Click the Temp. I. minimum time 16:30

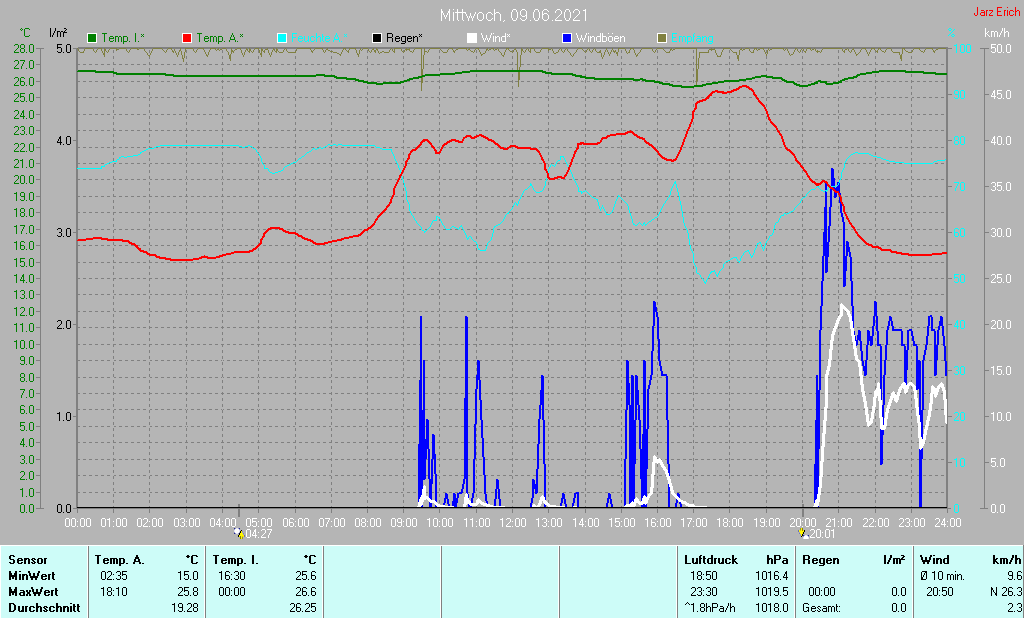point(232,576)
